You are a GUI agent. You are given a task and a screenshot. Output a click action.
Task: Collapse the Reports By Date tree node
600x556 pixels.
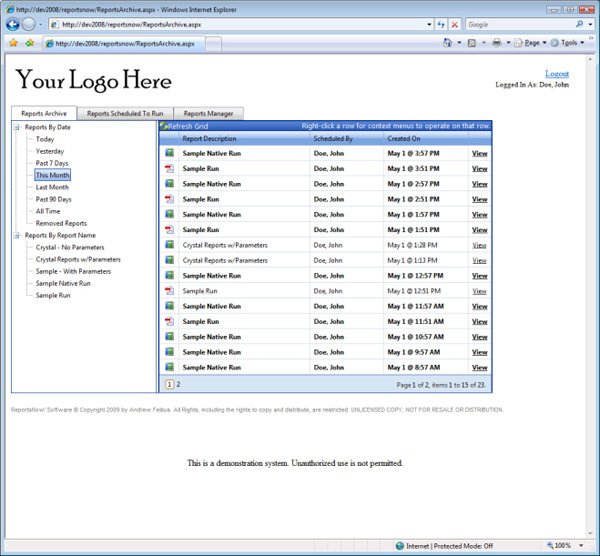click(17, 127)
